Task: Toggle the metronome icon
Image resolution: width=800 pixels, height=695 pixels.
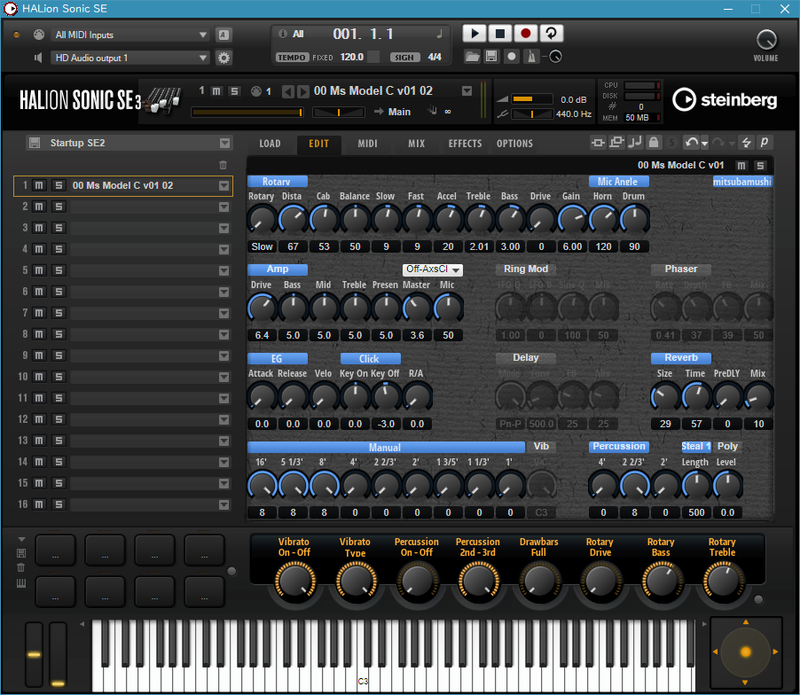Action: pyautogui.click(x=531, y=57)
